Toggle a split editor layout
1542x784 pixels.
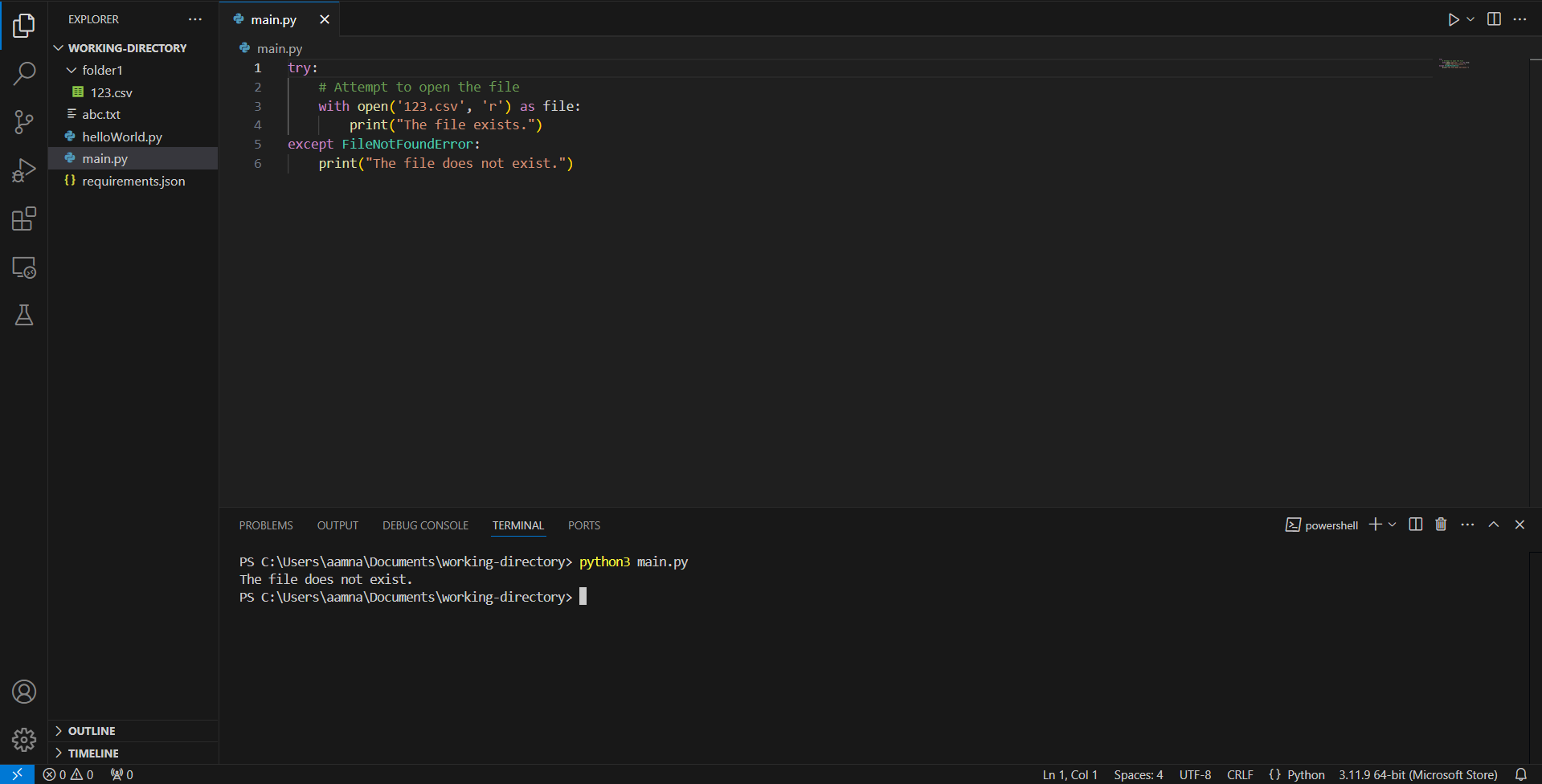[x=1493, y=18]
